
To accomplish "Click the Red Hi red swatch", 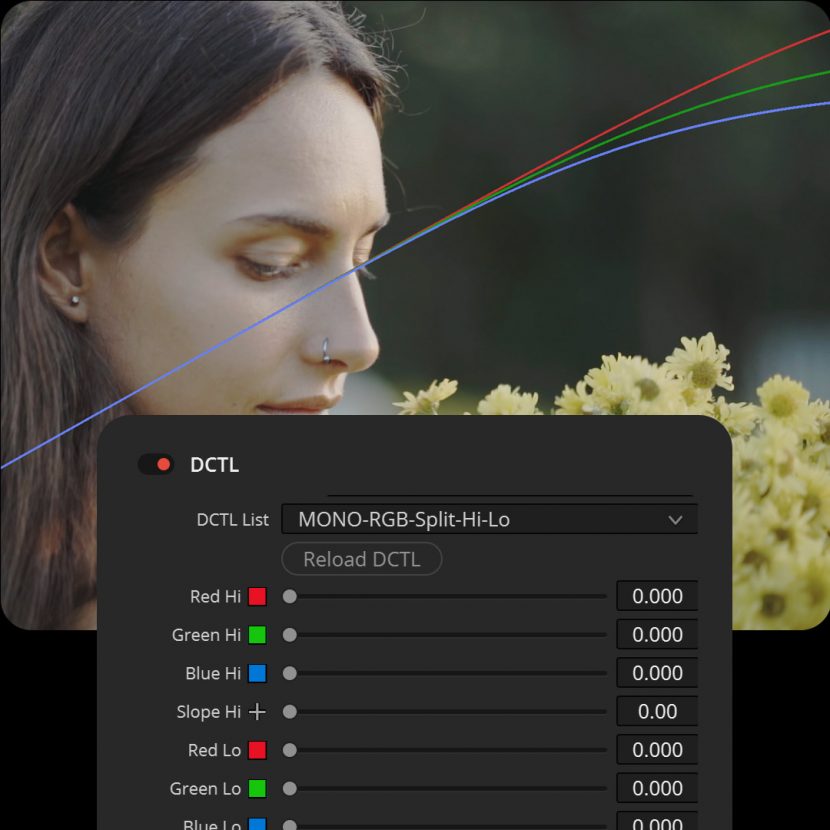I will point(257,597).
